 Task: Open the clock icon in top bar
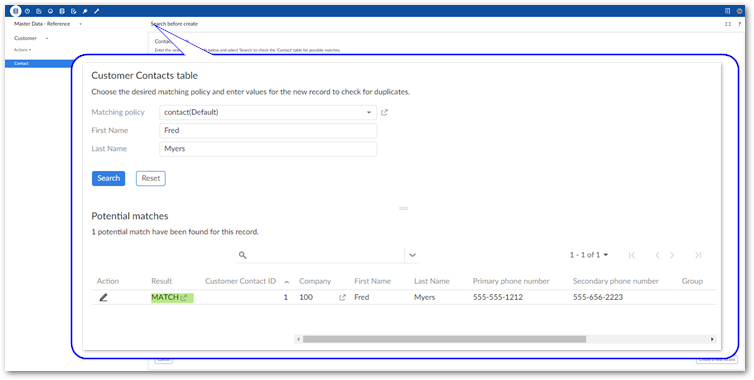point(27,11)
